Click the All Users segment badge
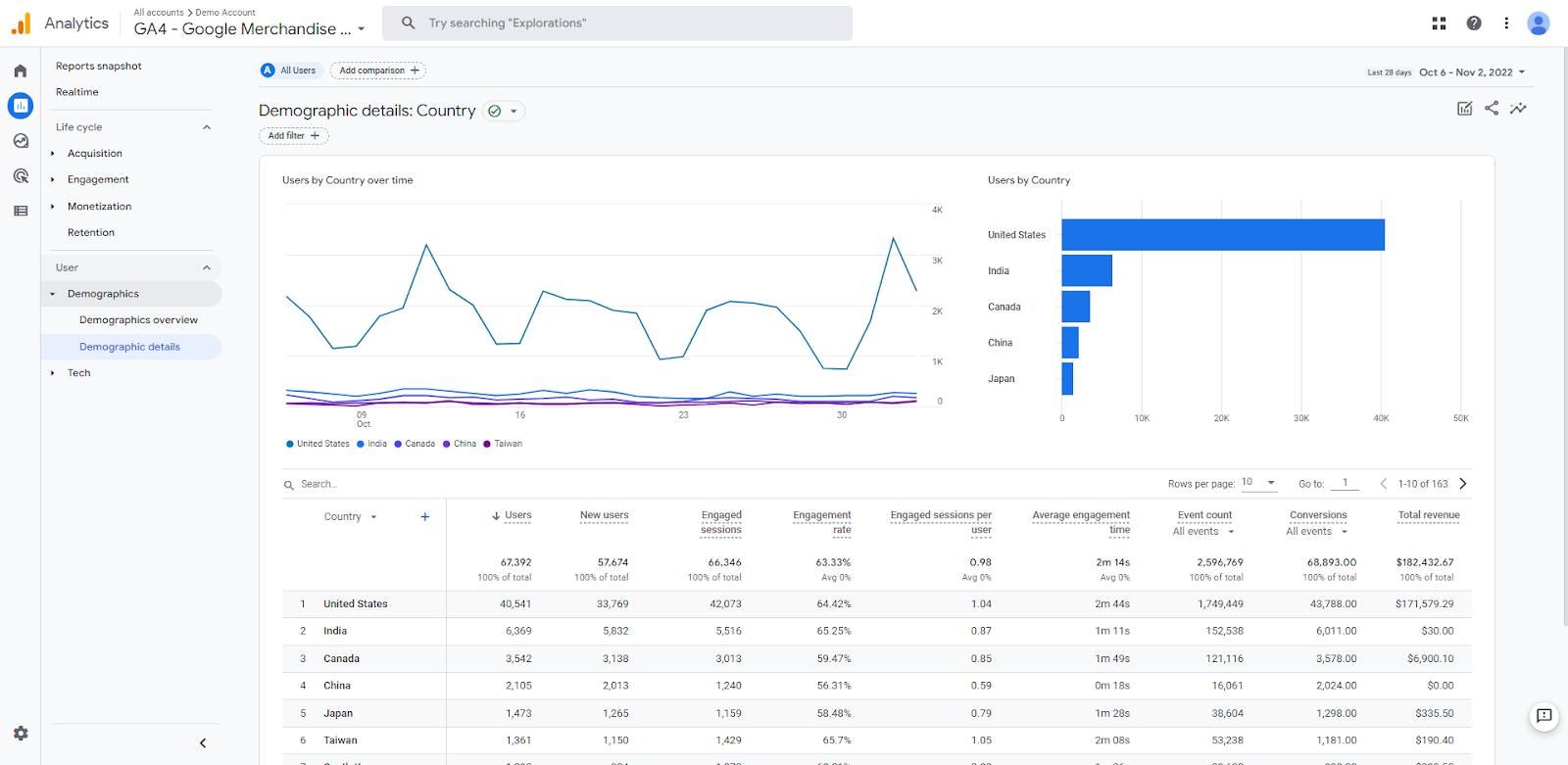The height and width of the screenshot is (765, 1568). click(x=290, y=71)
